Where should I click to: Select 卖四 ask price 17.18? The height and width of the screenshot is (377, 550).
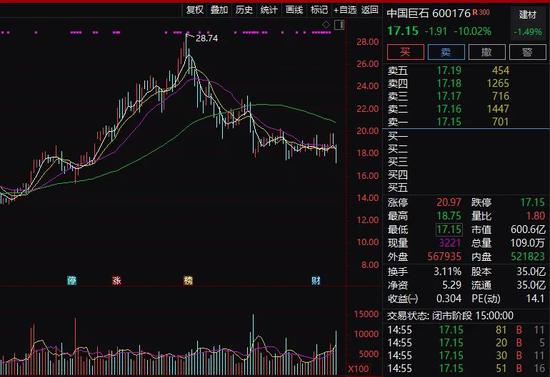(x=449, y=83)
